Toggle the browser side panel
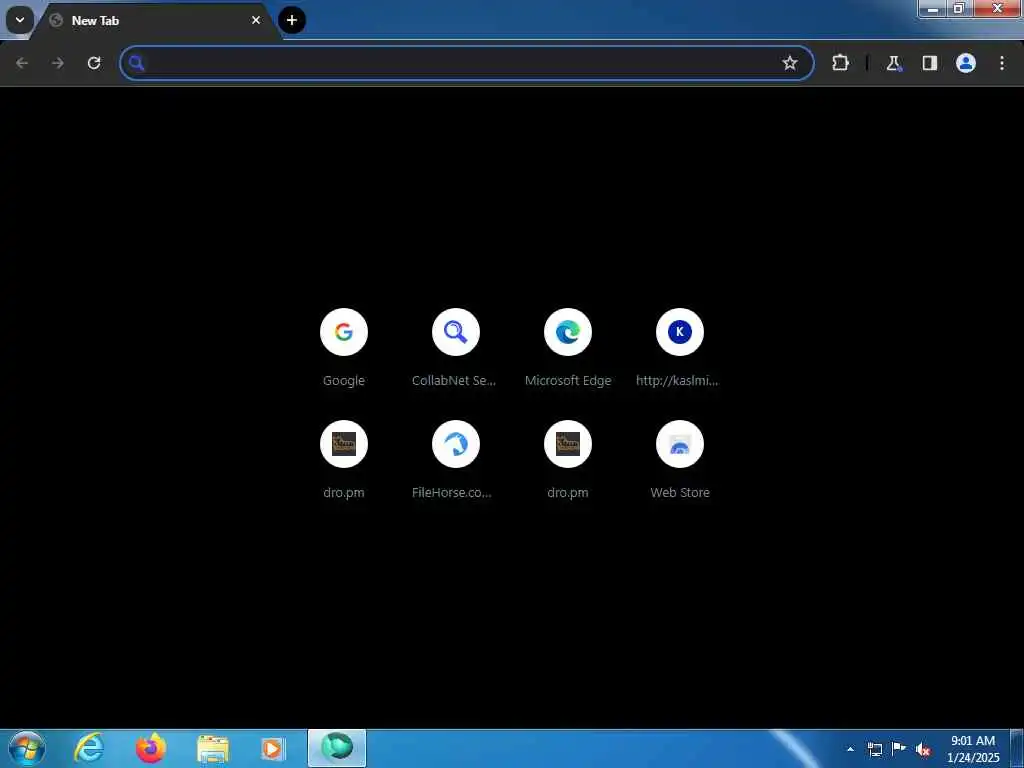 click(x=929, y=63)
